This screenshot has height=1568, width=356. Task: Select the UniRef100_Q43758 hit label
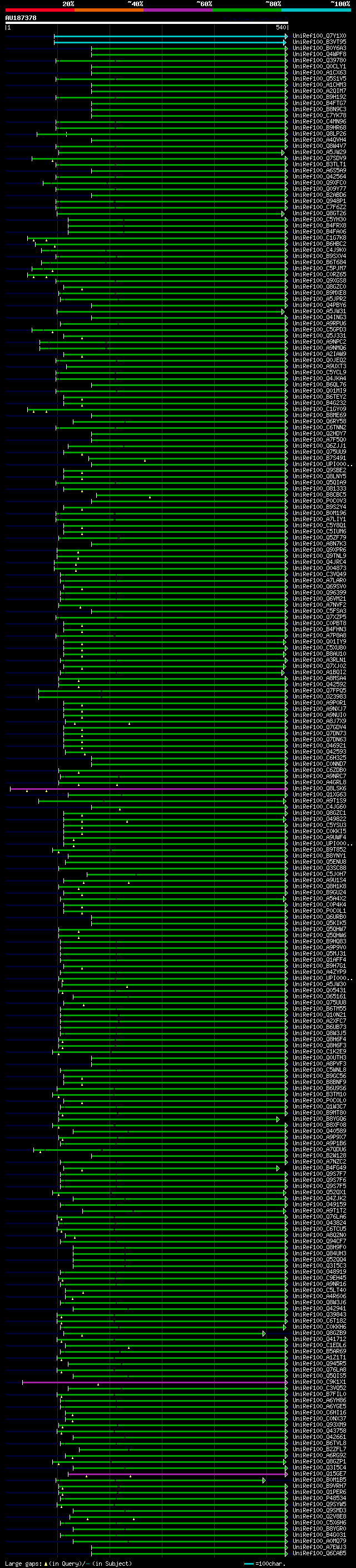point(319,1431)
